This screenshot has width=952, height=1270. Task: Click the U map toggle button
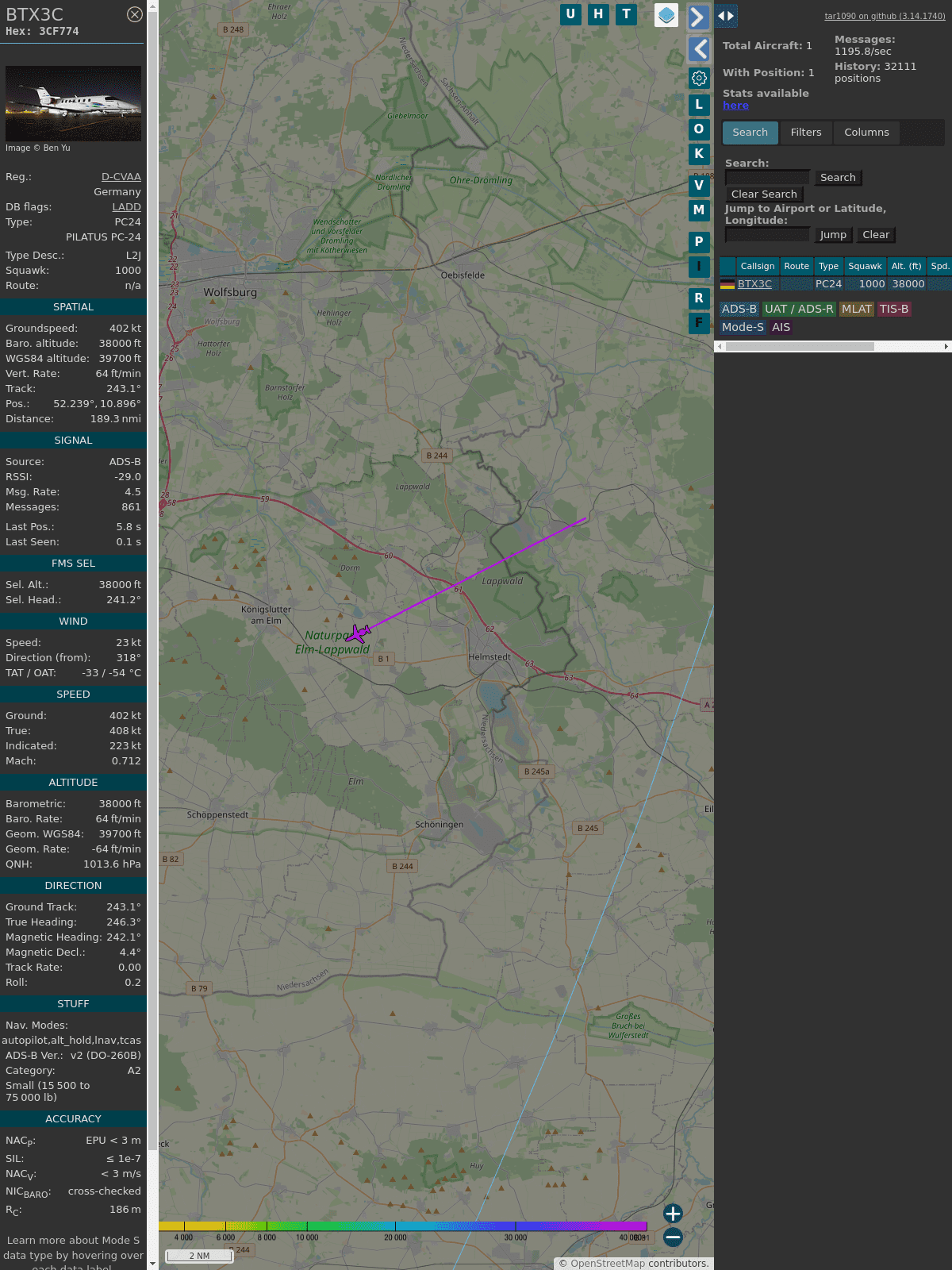coord(570,14)
